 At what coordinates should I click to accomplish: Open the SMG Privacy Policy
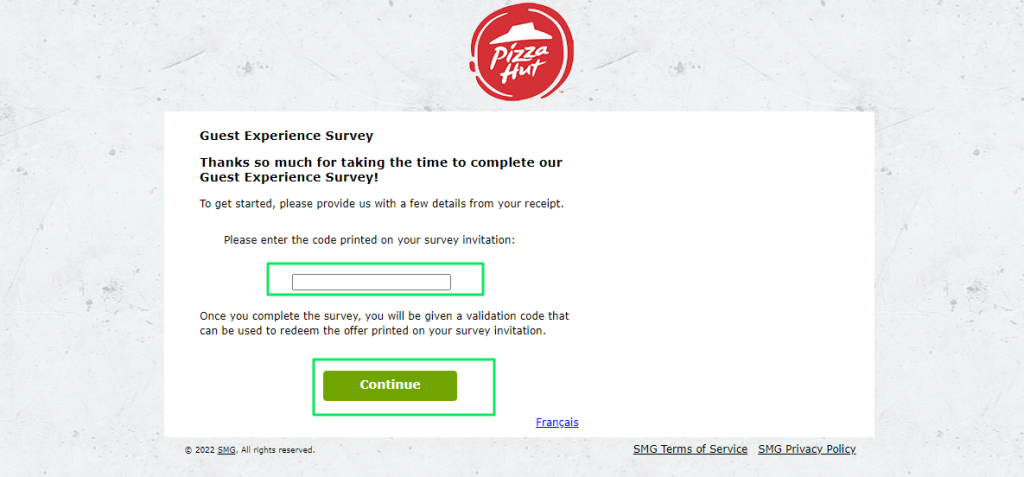[x=807, y=449]
